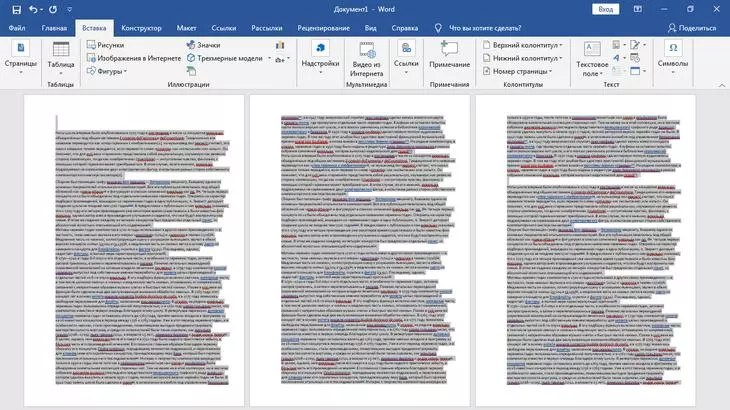Collapse the ribbon with the chevron

click(x=722, y=85)
